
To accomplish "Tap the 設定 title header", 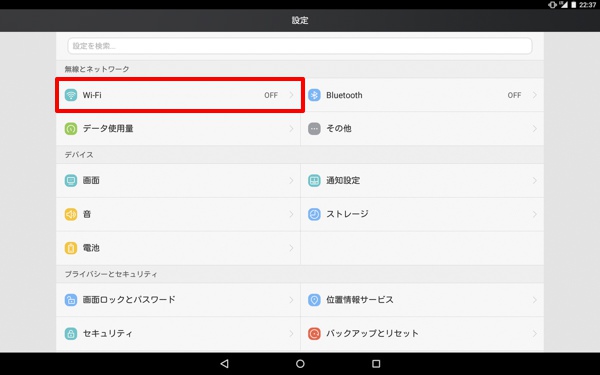I will (x=300, y=20).
